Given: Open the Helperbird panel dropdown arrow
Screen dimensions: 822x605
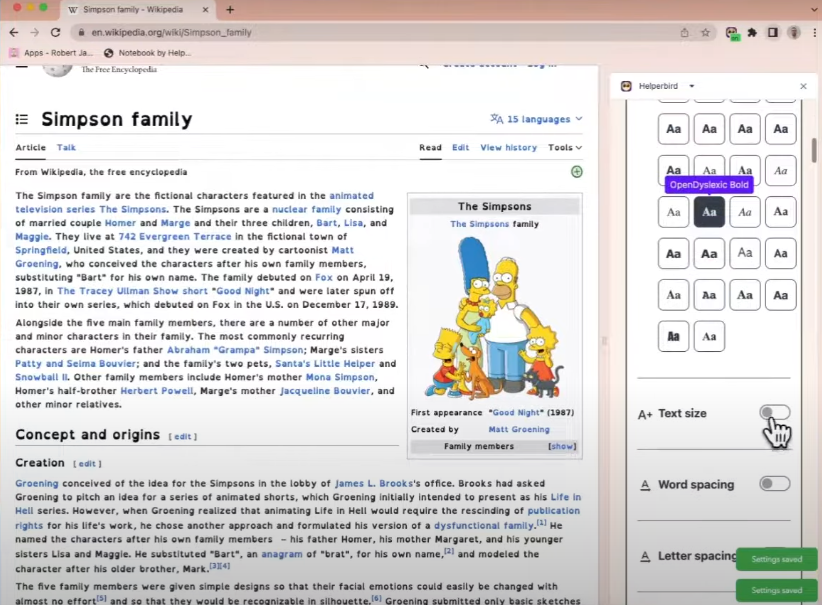Looking at the screenshot, I should pyautogui.click(x=692, y=86).
